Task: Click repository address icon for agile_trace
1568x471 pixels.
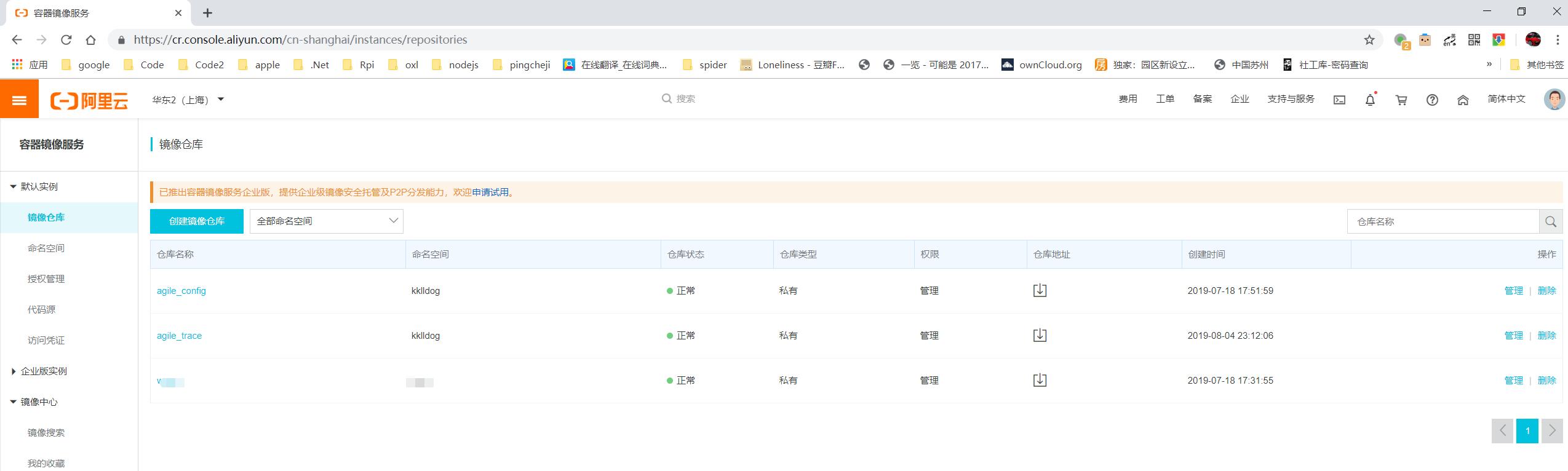Action: [1040, 336]
